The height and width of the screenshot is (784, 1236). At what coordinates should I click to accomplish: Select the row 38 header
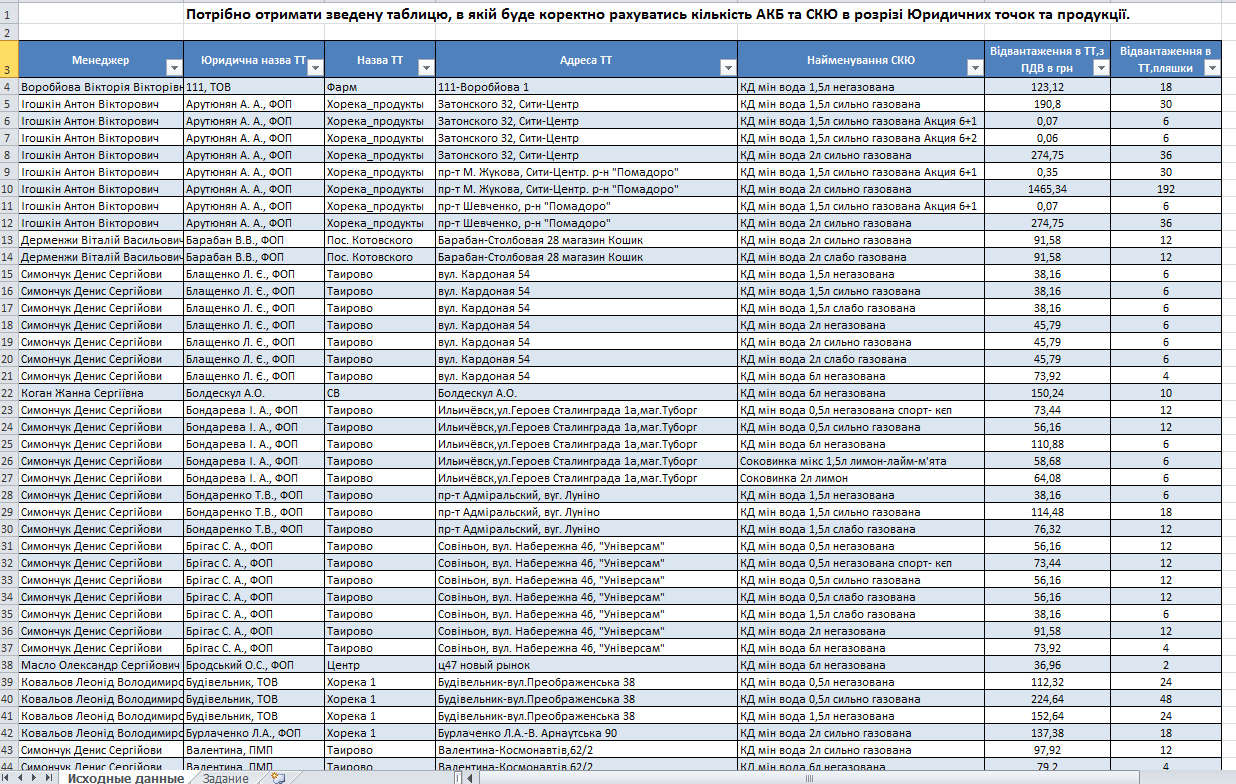point(9,665)
